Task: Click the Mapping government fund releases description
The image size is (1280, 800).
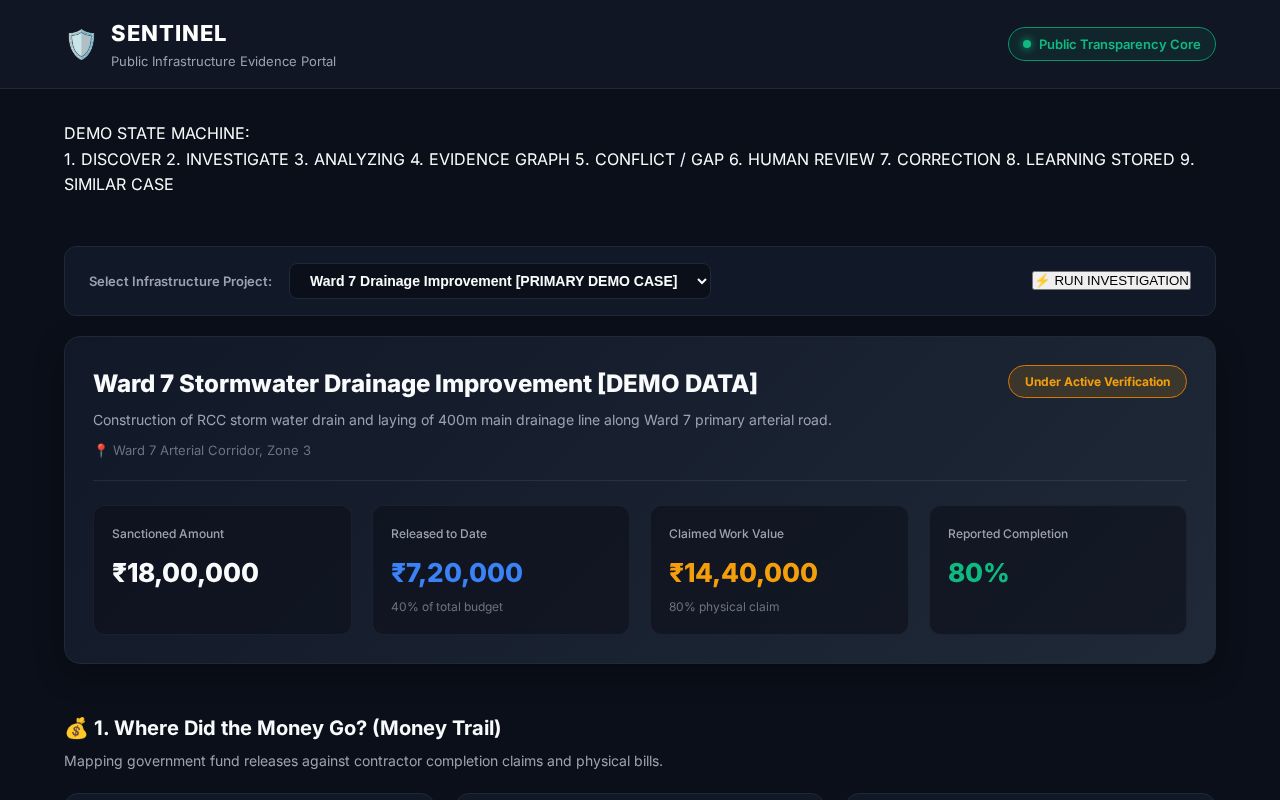Action: 363,761
